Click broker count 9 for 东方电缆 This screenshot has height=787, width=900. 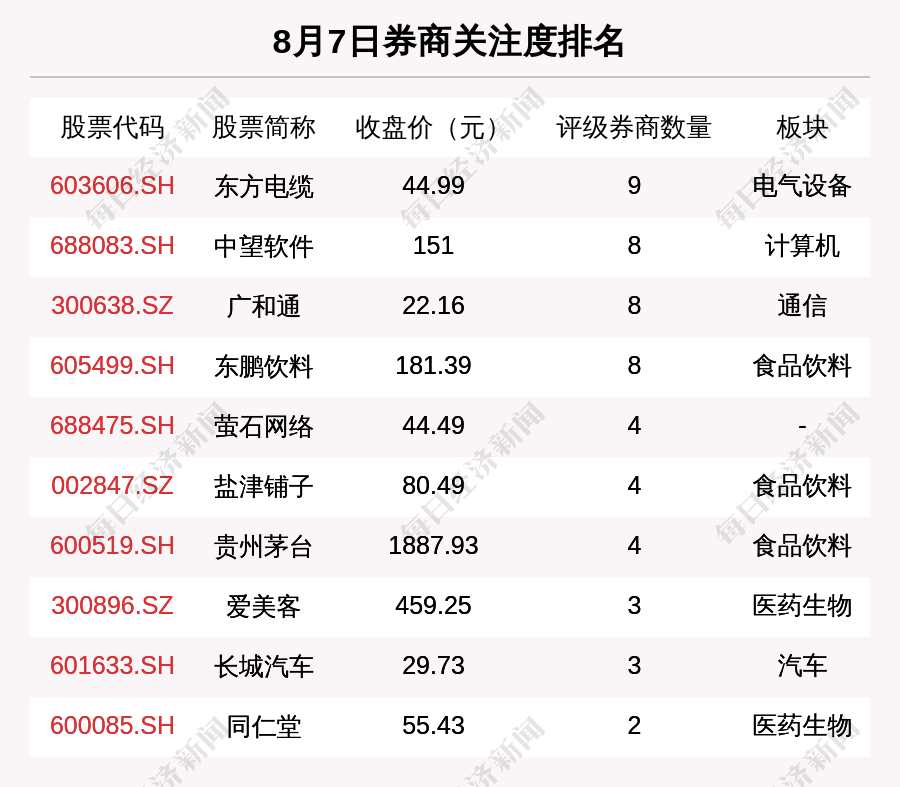coord(634,186)
